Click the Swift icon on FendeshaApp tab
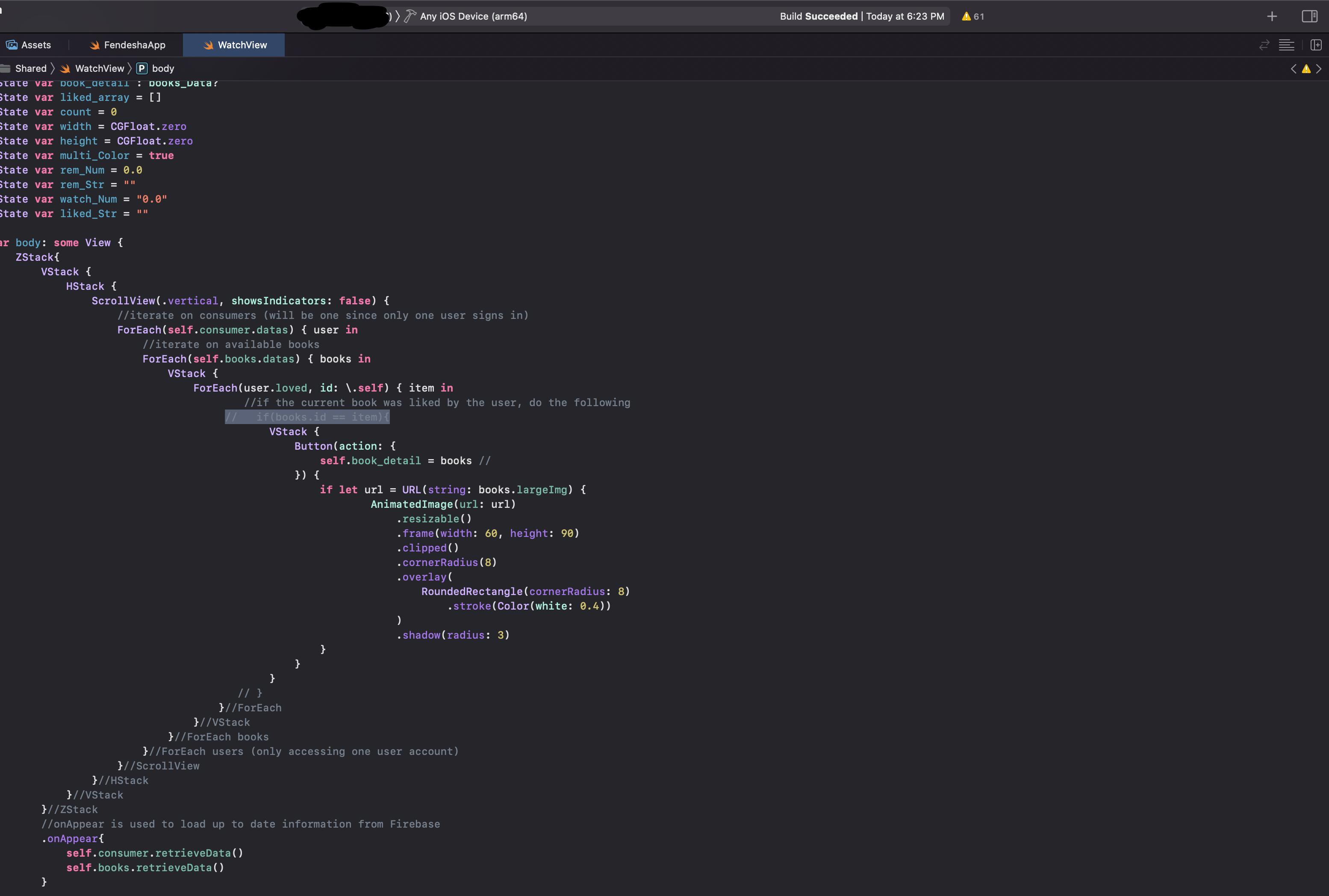 click(95, 44)
